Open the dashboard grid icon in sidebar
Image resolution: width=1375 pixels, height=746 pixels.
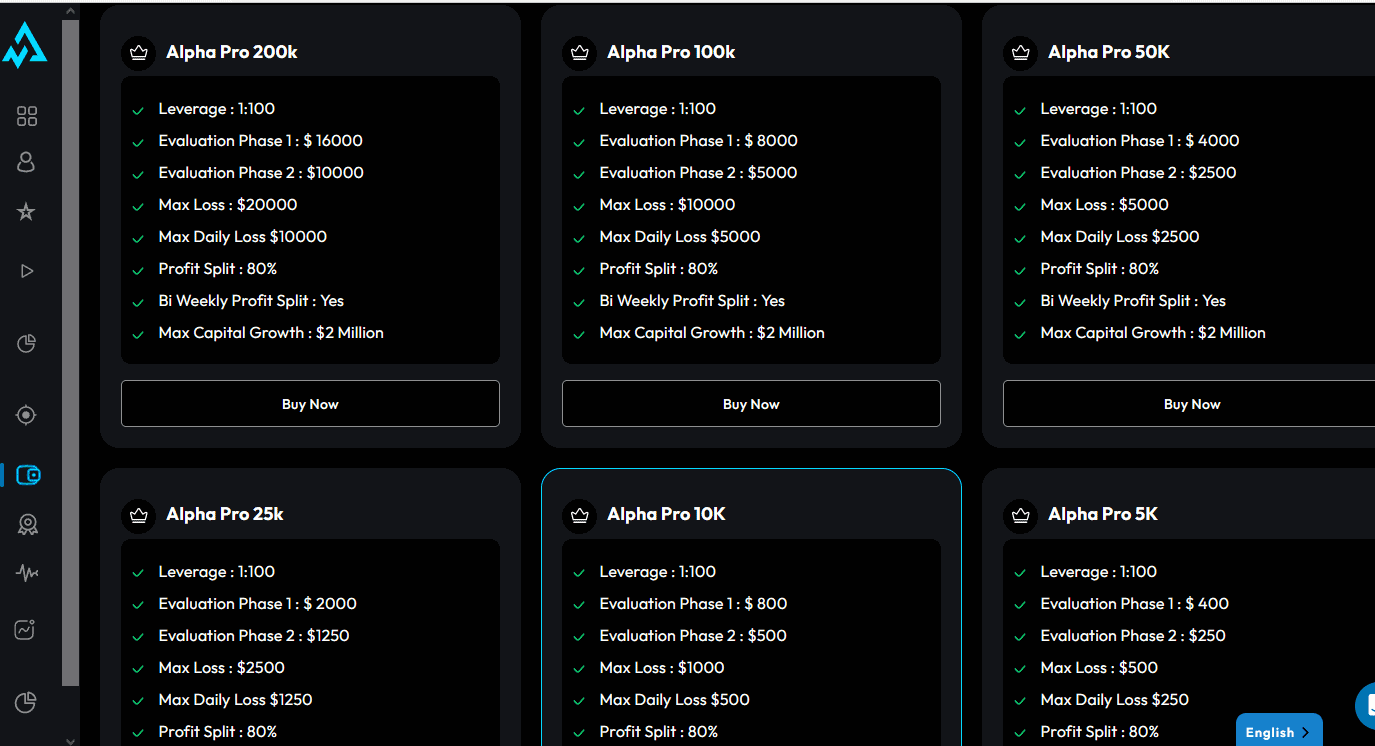point(27,116)
